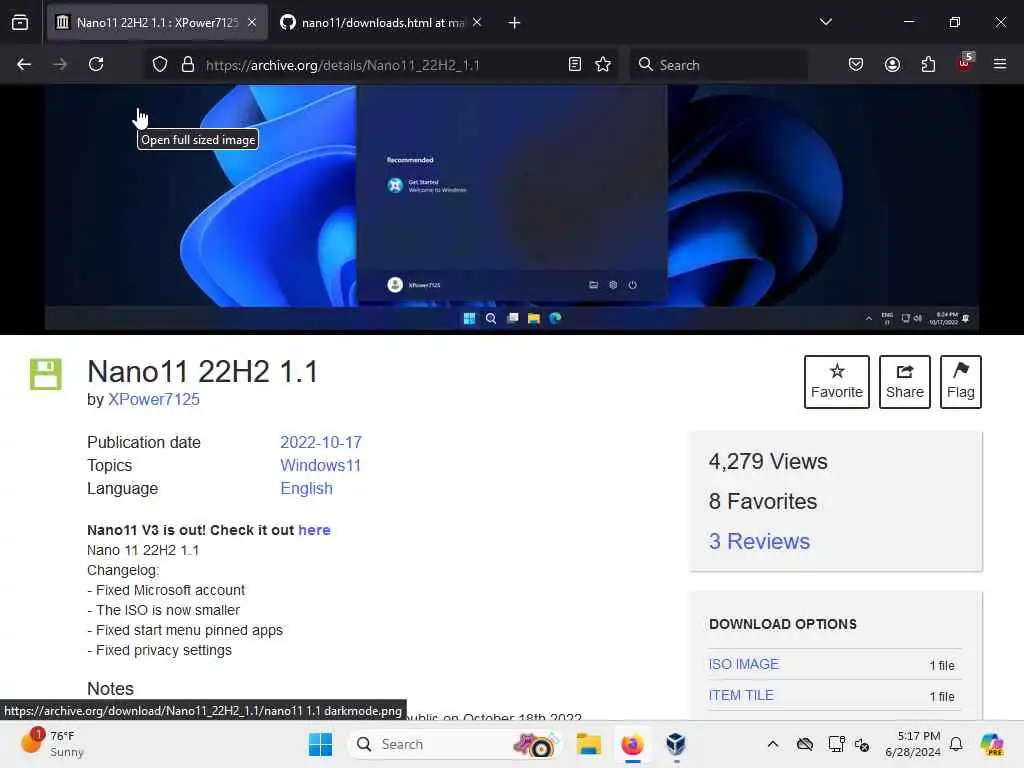Follow the 'here' link for Nano11 V3
Image resolution: width=1024 pixels, height=768 pixels.
coord(314,530)
